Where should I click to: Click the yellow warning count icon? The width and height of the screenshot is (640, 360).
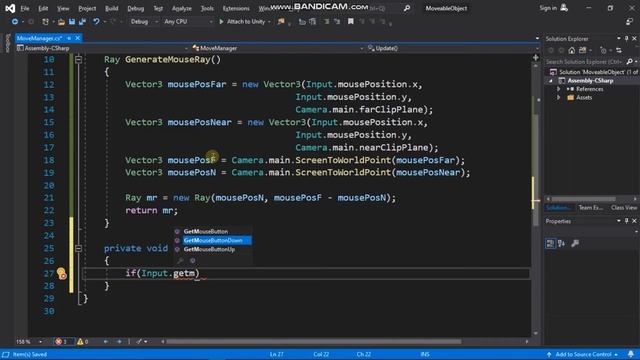click(x=80, y=342)
